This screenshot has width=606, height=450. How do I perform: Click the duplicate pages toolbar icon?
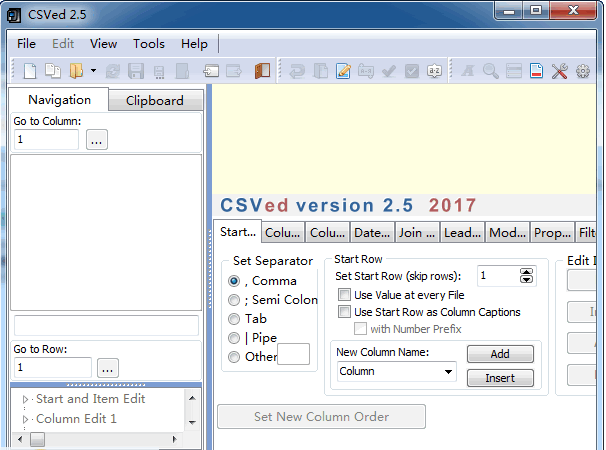(x=53, y=71)
